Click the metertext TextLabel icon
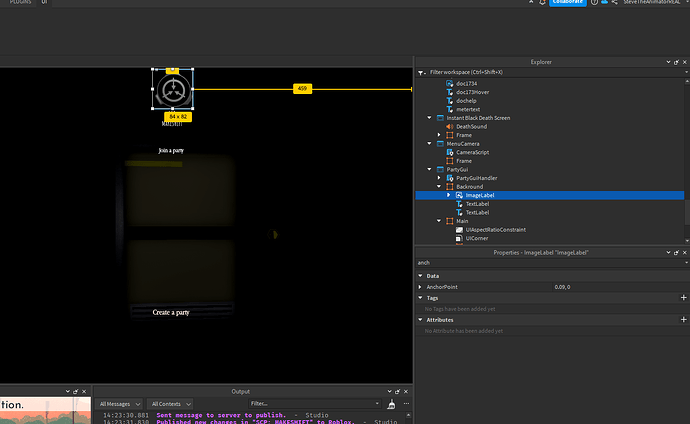This screenshot has height=424, width=690. (450, 109)
